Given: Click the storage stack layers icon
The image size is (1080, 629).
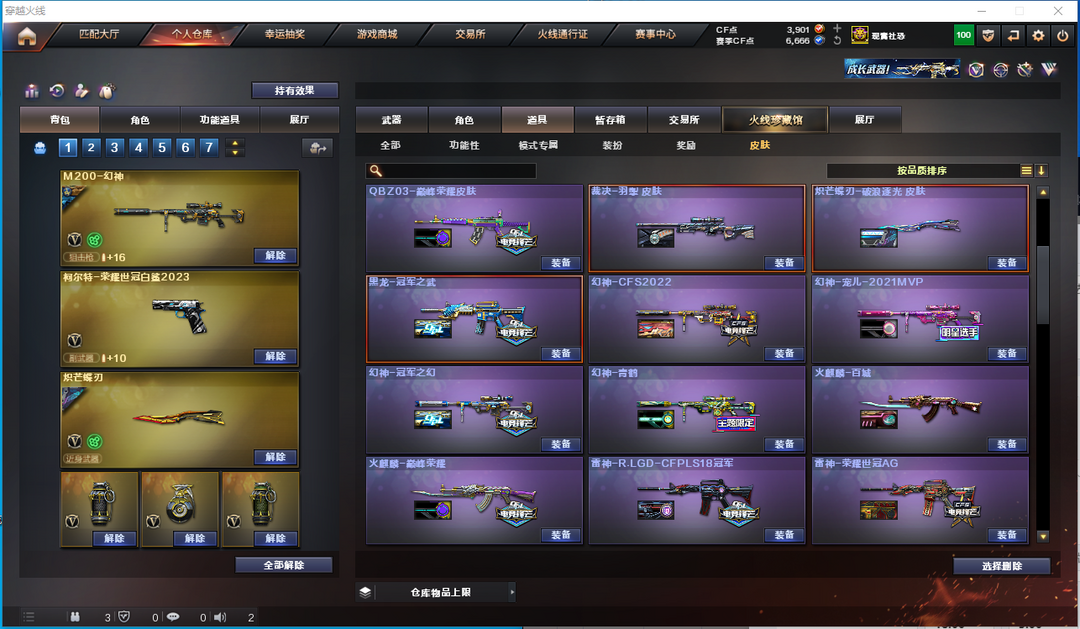Looking at the screenshot, I should (x=366, y=592).
